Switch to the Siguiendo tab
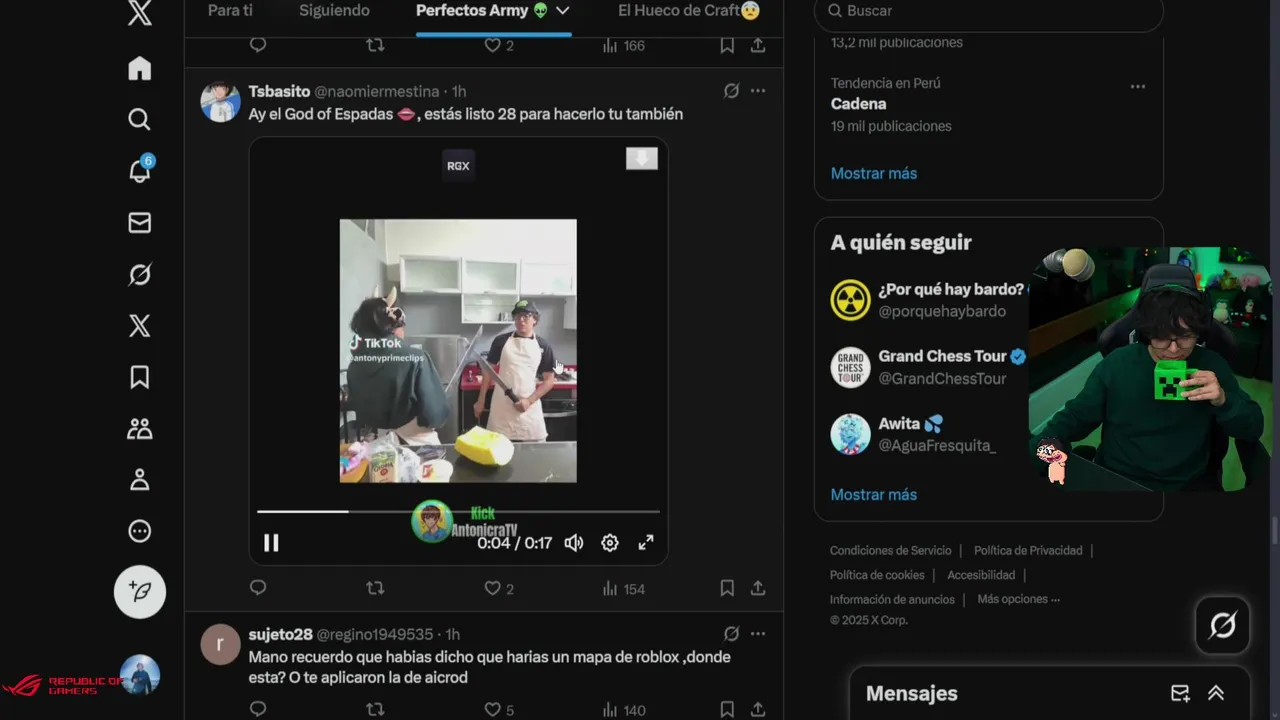 click(334, 11)
